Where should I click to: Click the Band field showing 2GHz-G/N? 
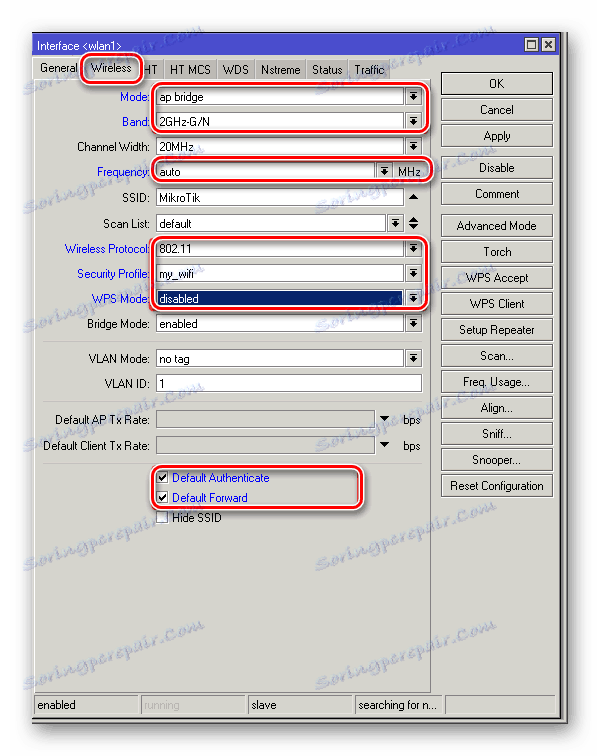(x=280, y=122)
